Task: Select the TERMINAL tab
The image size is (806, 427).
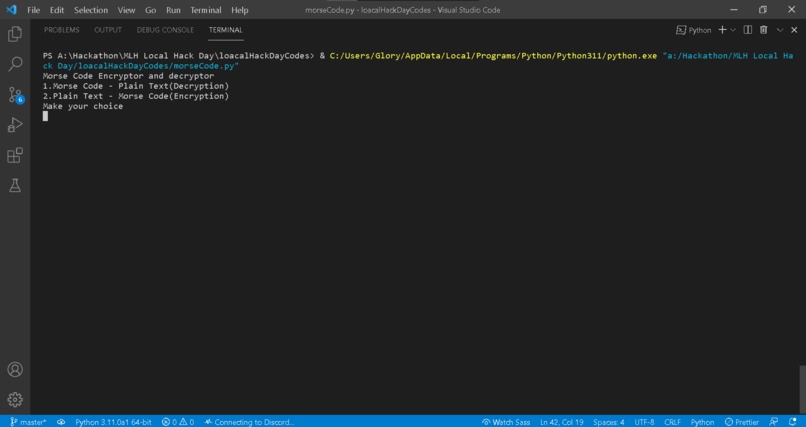Action: pos(226,30)
